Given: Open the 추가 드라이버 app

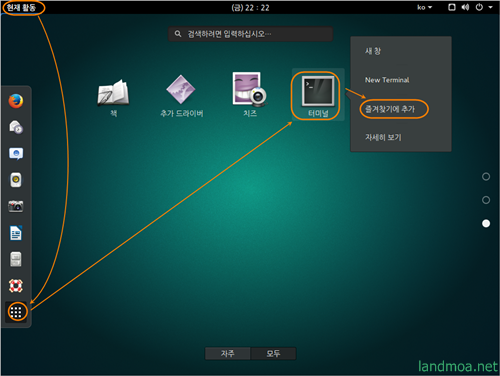Looking at the screenshot, I should coord(182,96).
